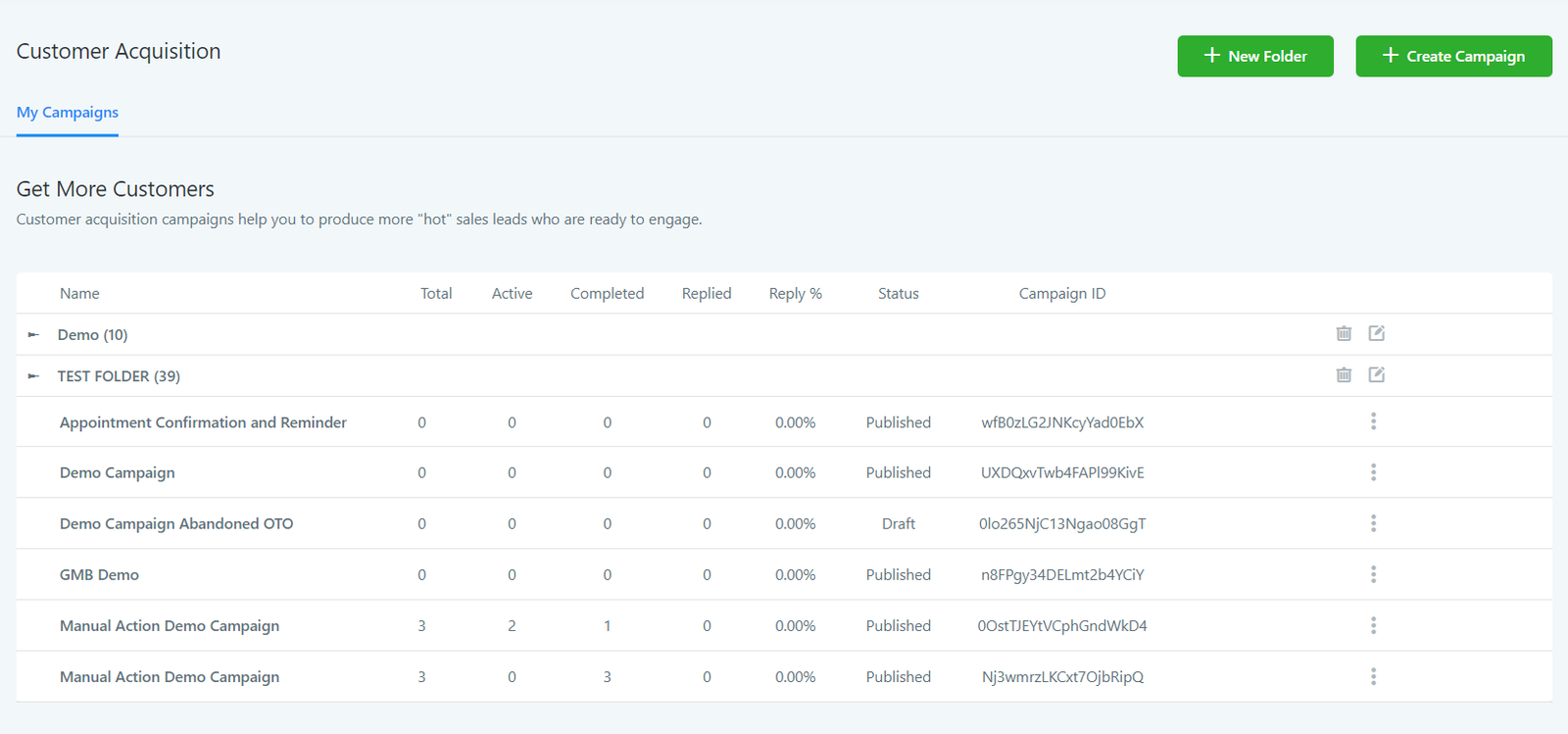Open kebab menu for campaign ID Nj3wmrzLKCxt7OjbRipQ
The width and height of the screenshot is (1568, 734).
[x=1373, y=676]
